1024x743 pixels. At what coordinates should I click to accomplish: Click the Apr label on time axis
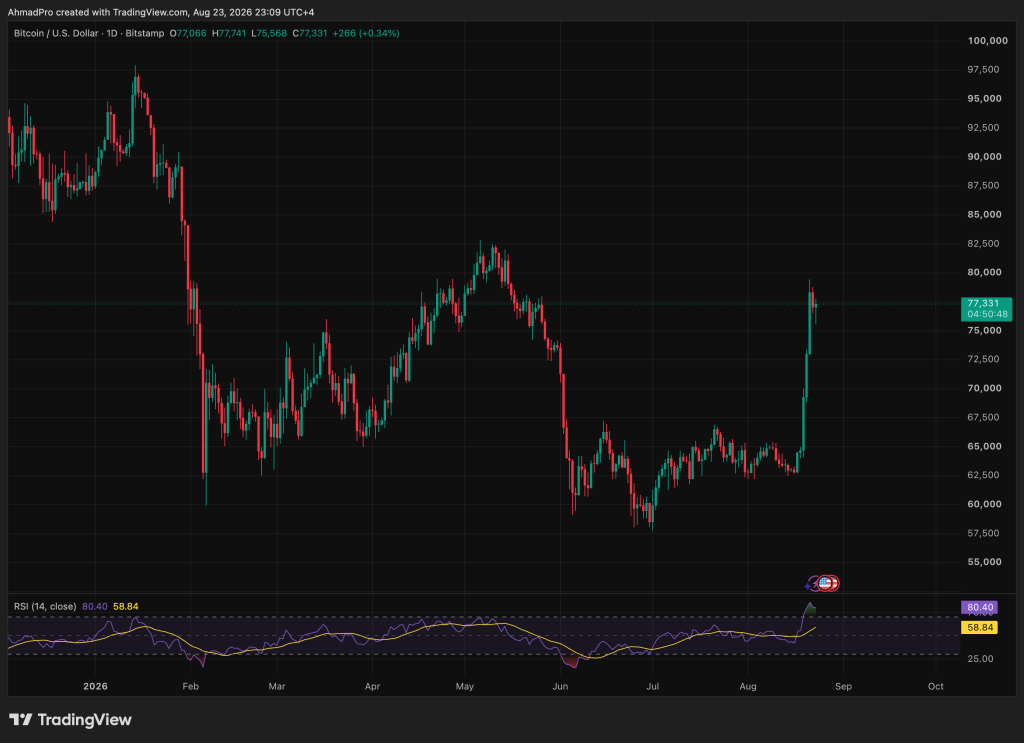(x=372, y=686)
